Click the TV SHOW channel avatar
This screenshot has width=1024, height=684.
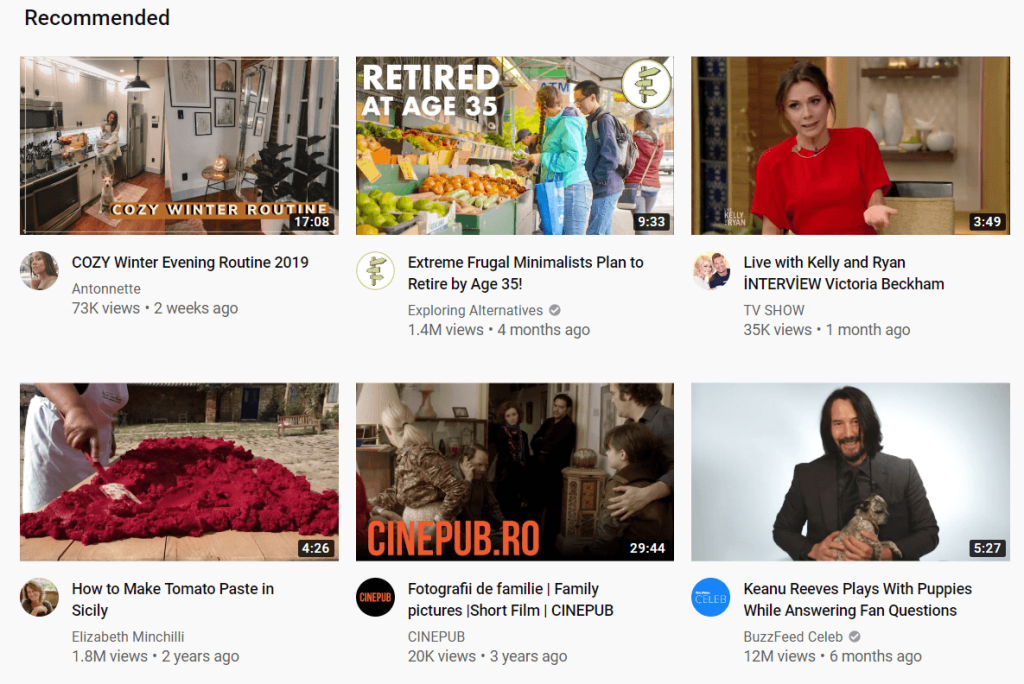click(711, 271)
